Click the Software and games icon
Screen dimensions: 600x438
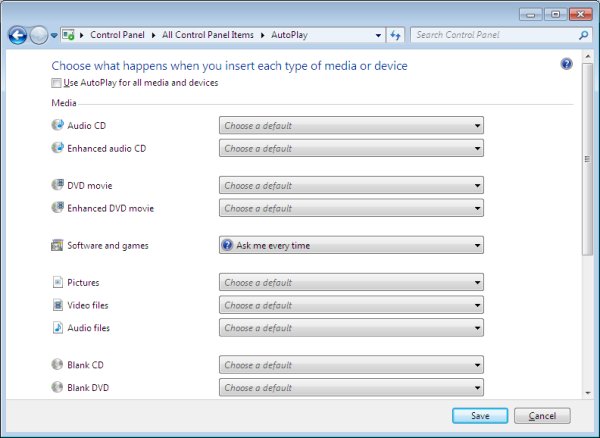click(x=57, y=245)
